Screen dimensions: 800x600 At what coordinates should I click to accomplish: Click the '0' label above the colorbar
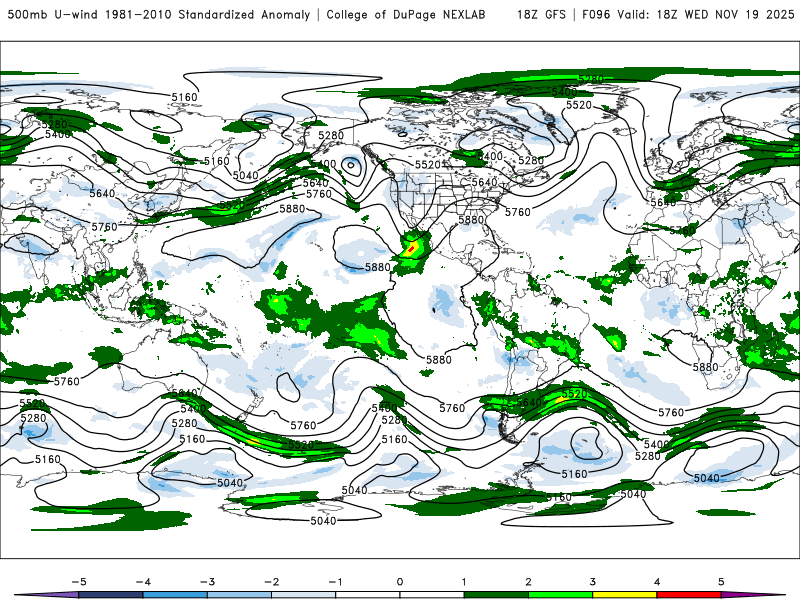tap(399, 582)
